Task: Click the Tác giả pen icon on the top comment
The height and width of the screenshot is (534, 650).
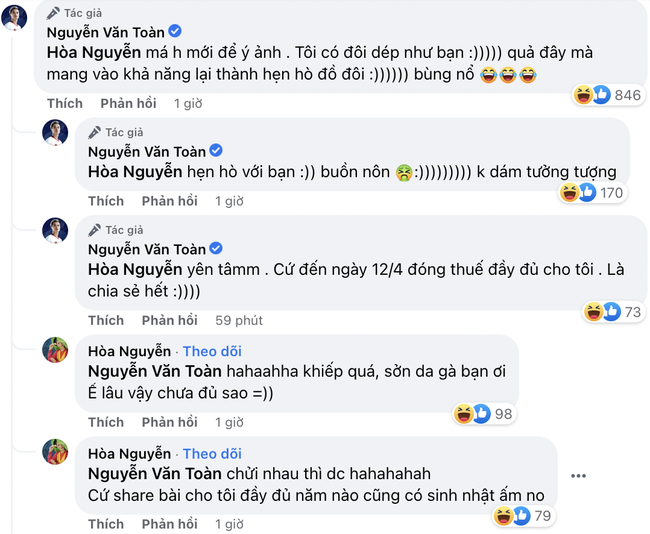Action: pos(53,13)
